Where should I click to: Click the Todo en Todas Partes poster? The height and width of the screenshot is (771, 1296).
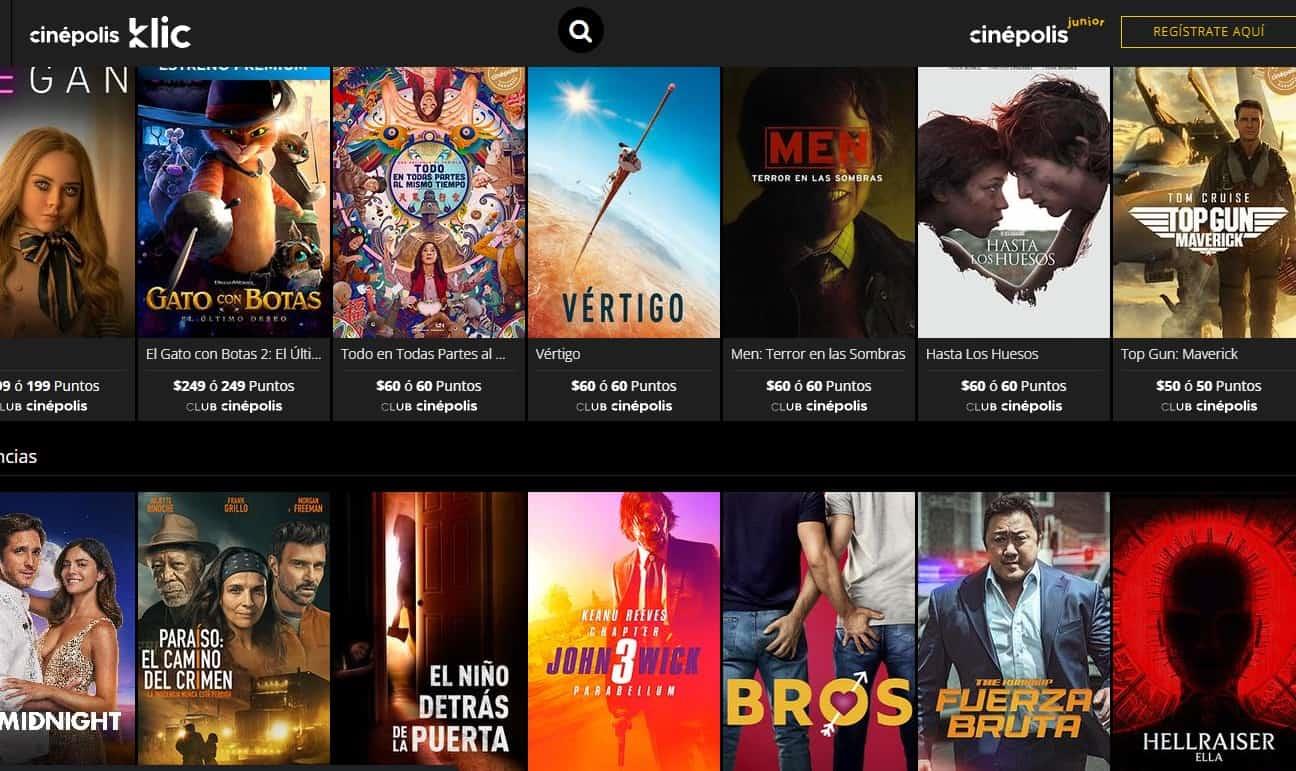click(429, 202)
